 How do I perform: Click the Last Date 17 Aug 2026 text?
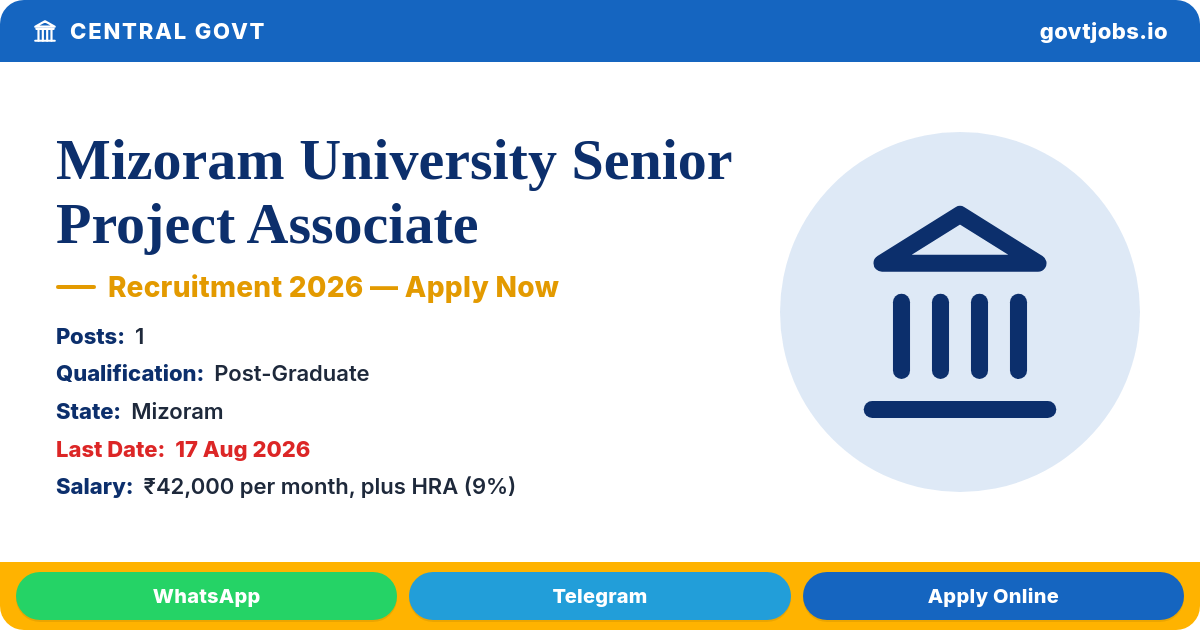[183, 449]
